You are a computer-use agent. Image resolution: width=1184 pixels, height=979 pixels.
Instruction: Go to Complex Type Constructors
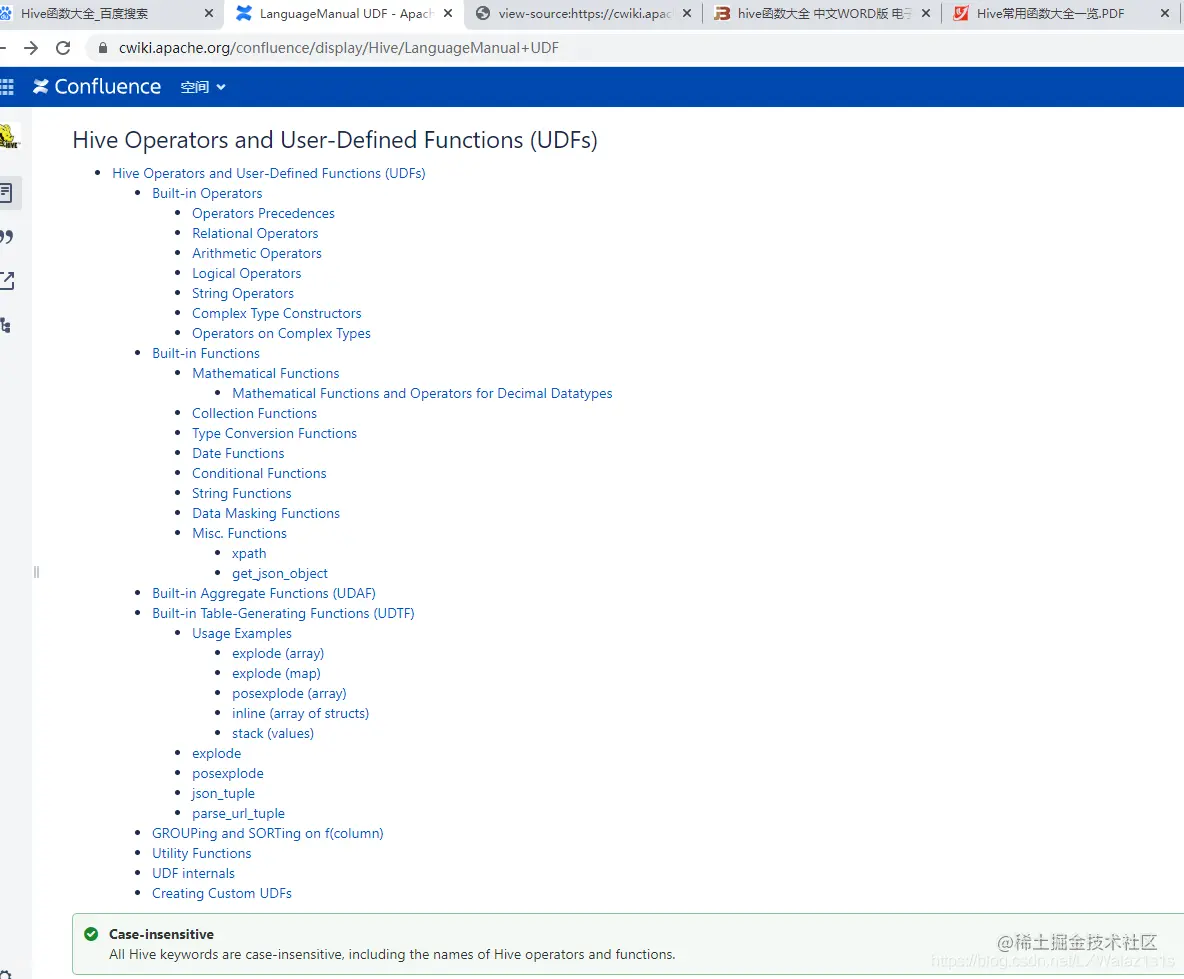276,313
